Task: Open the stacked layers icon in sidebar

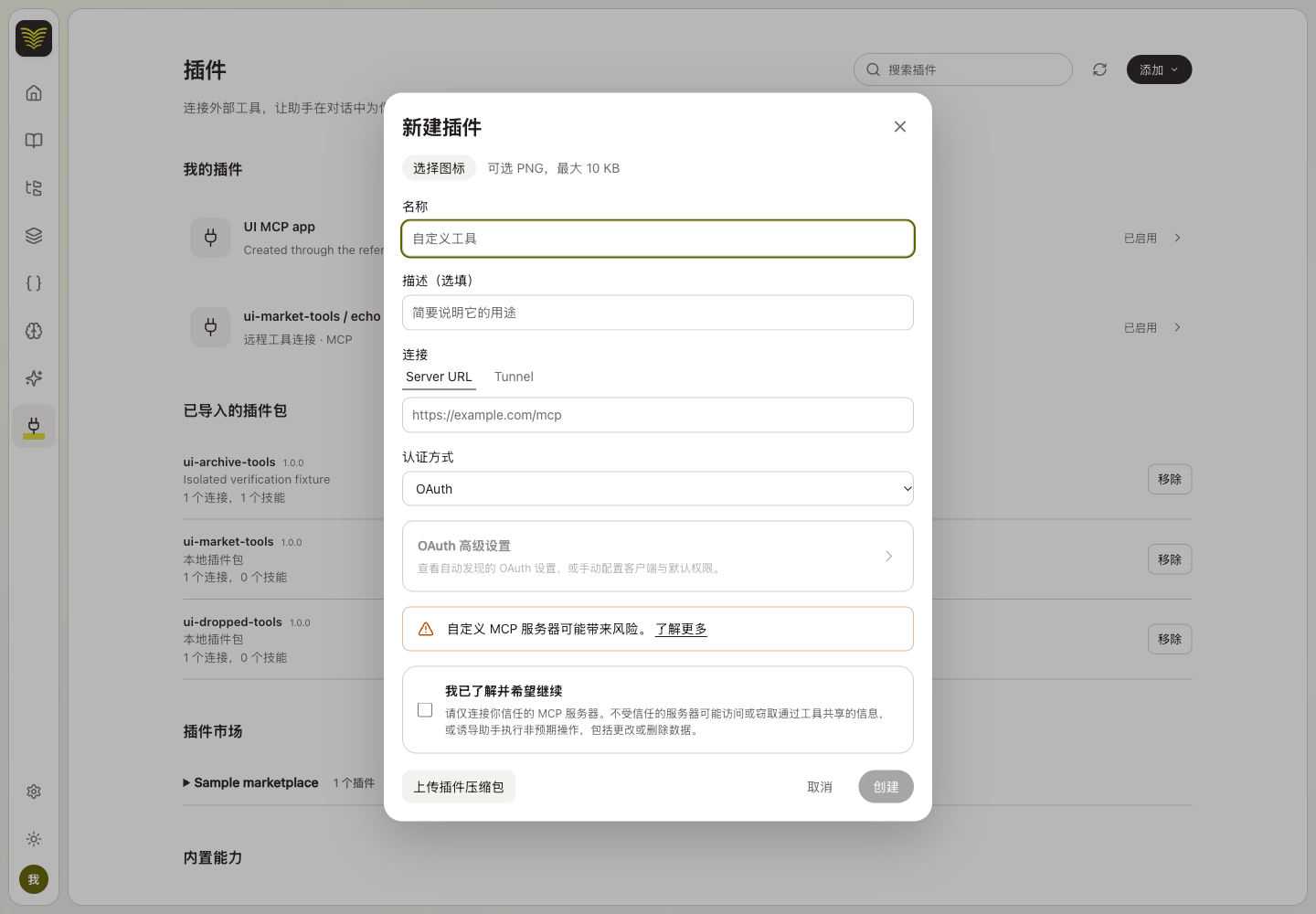Action: click(x=34, y=236)
